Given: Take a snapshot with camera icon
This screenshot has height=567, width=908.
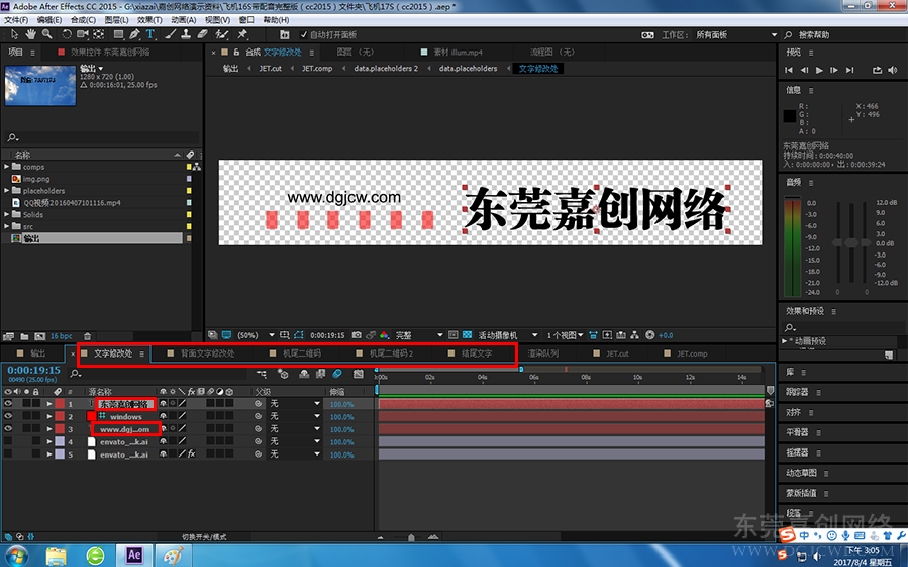Looking at the screenshot, I should click(x=357, y=335).
